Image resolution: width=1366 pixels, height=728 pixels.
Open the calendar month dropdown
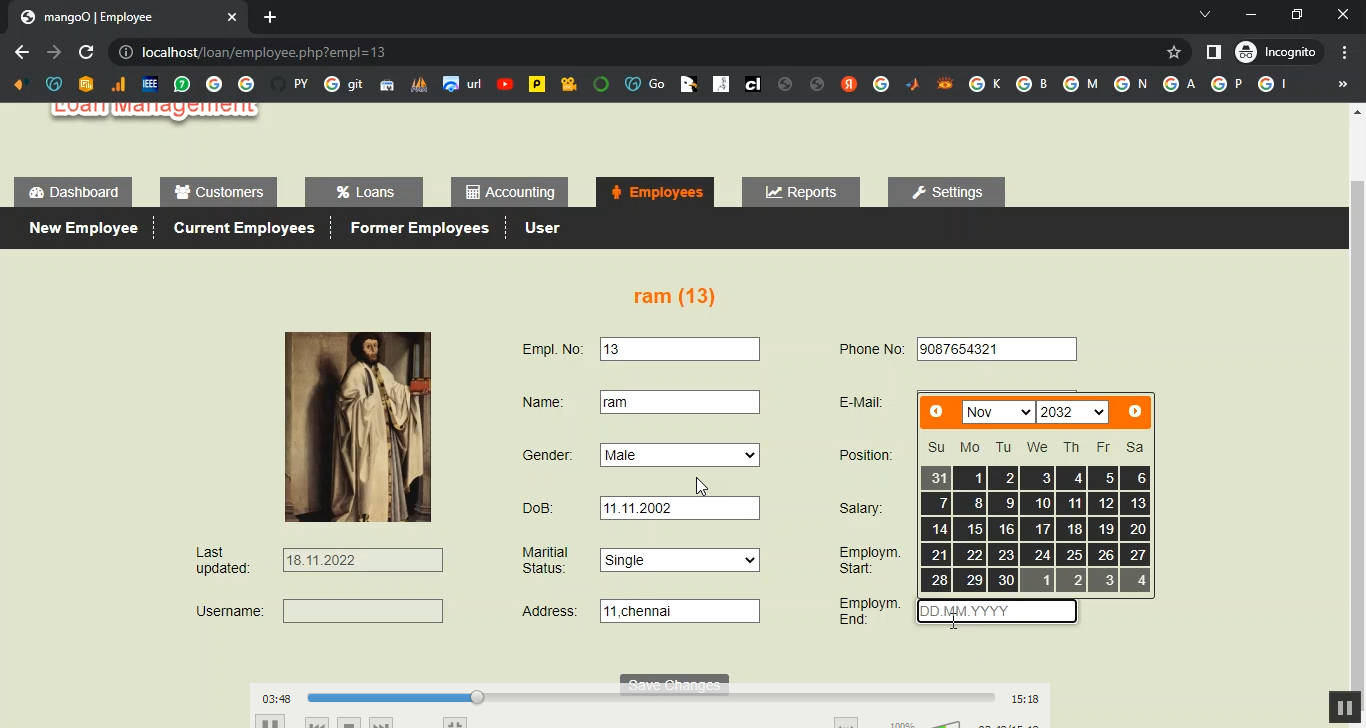coord(998,412)
